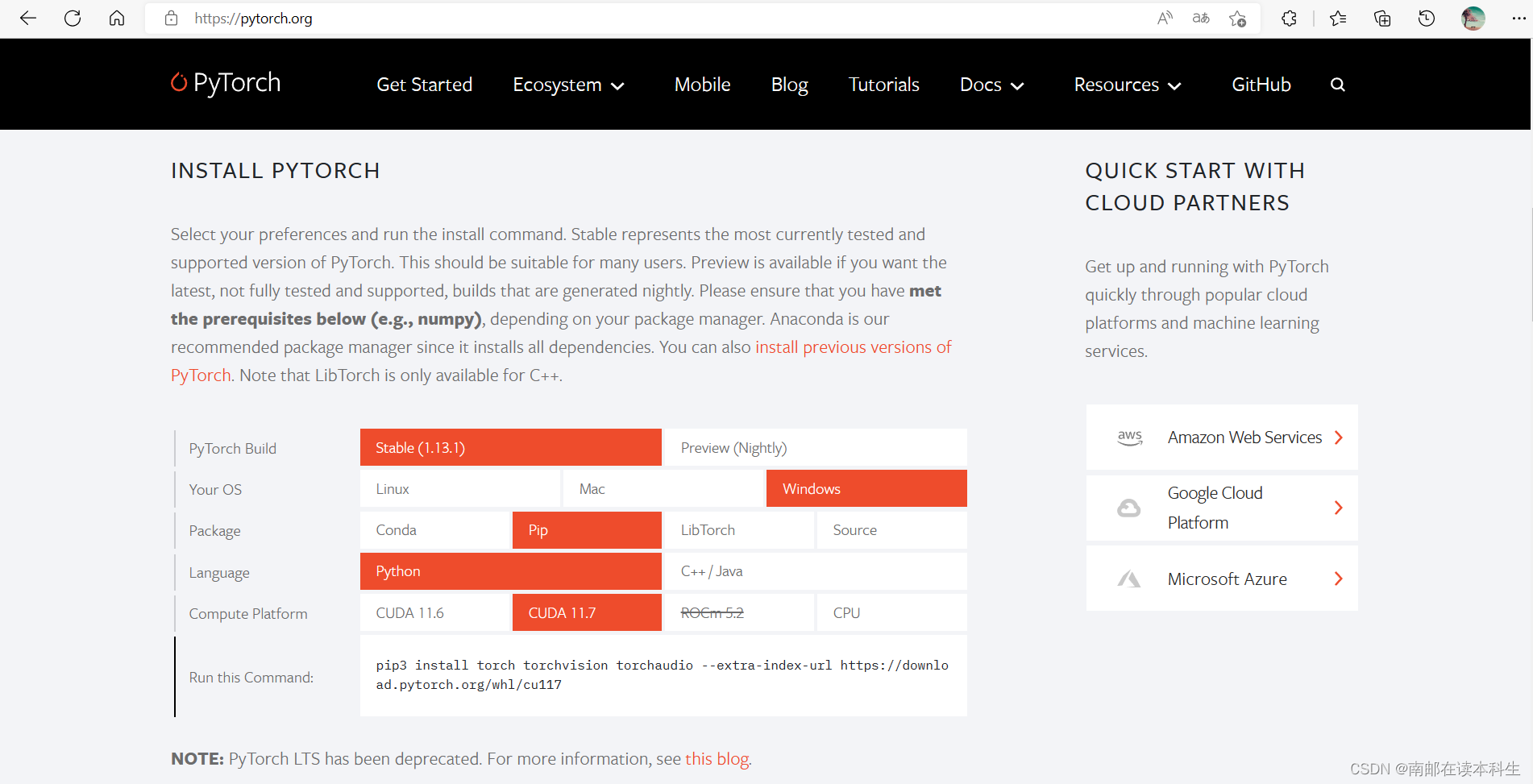The height and width of the screenshot is (784, 1533).
Task: Select C++ / Java language option
Action: click(816, 570)
